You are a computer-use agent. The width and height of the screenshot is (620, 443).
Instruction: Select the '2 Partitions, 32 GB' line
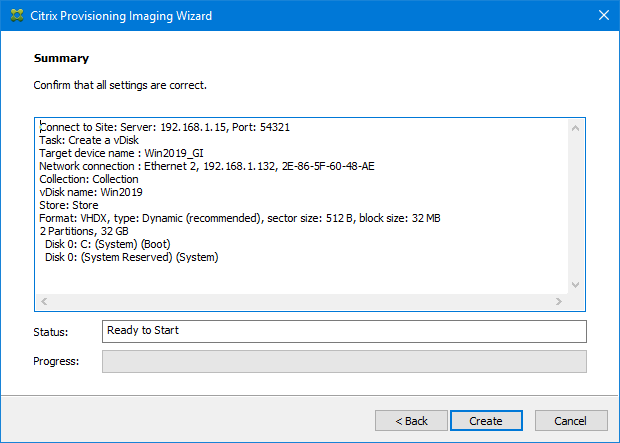(x=84, y=231)
